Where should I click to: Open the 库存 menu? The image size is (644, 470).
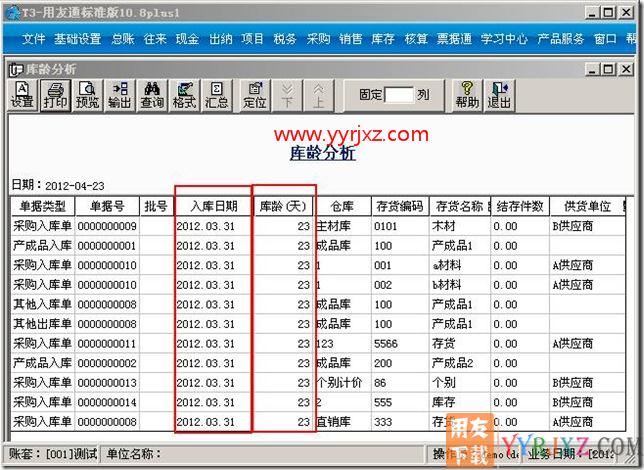click(x=383, y=39)
